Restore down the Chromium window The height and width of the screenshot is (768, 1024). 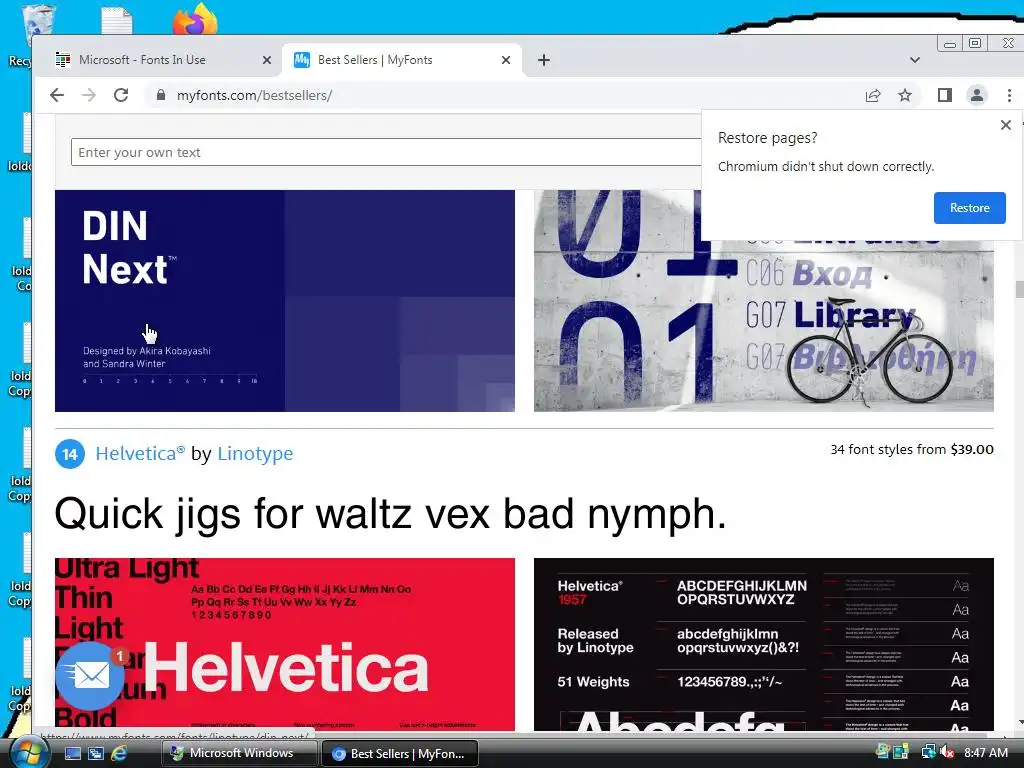coord(975,43)
